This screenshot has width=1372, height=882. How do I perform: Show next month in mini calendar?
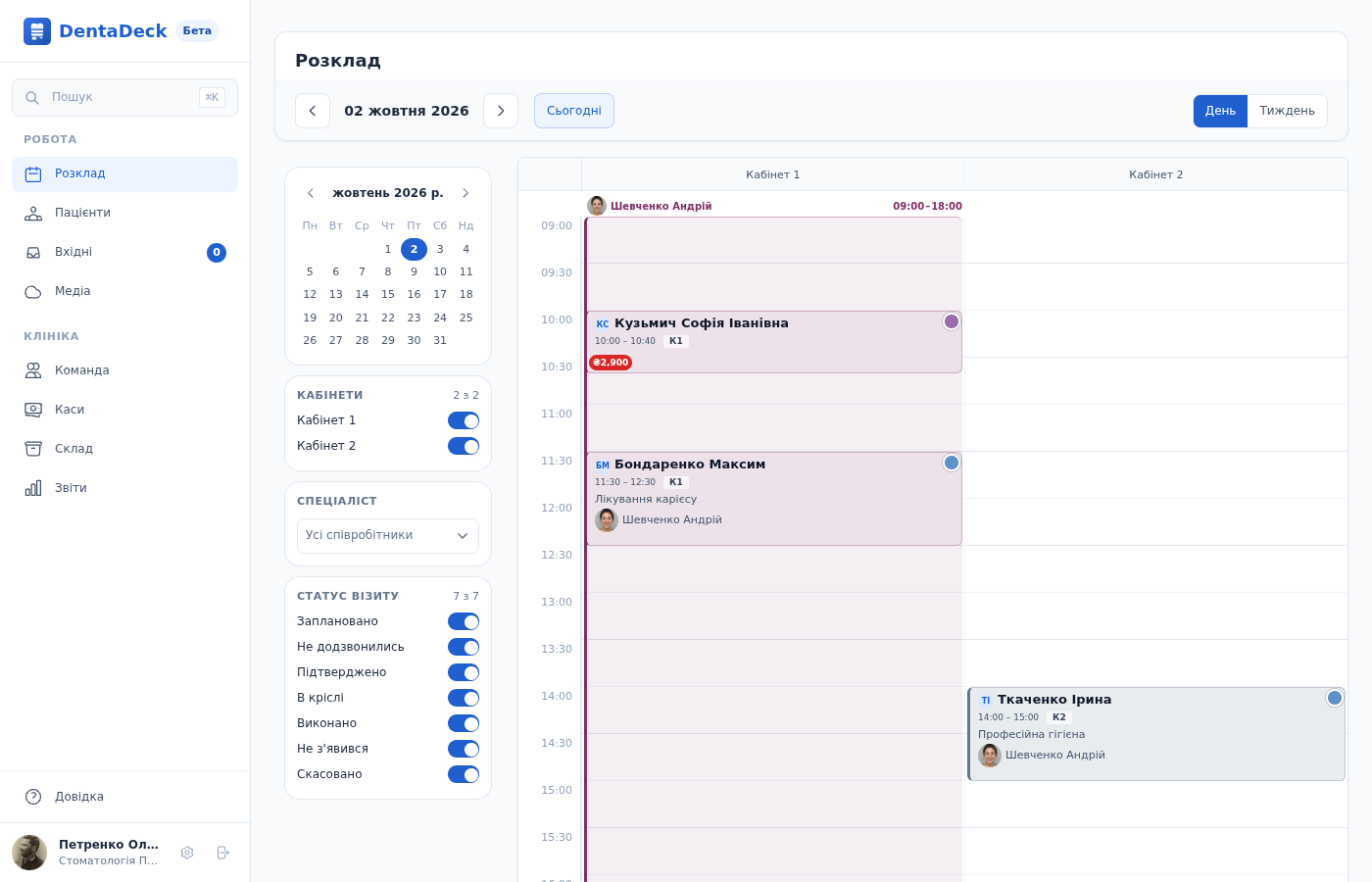[465, 193]
